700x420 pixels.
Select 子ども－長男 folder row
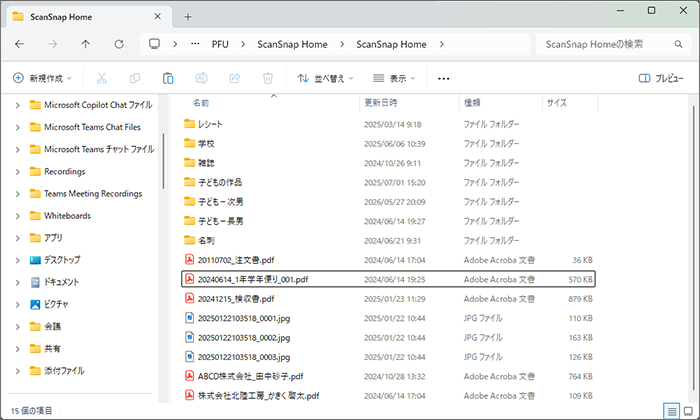(388, 221)
